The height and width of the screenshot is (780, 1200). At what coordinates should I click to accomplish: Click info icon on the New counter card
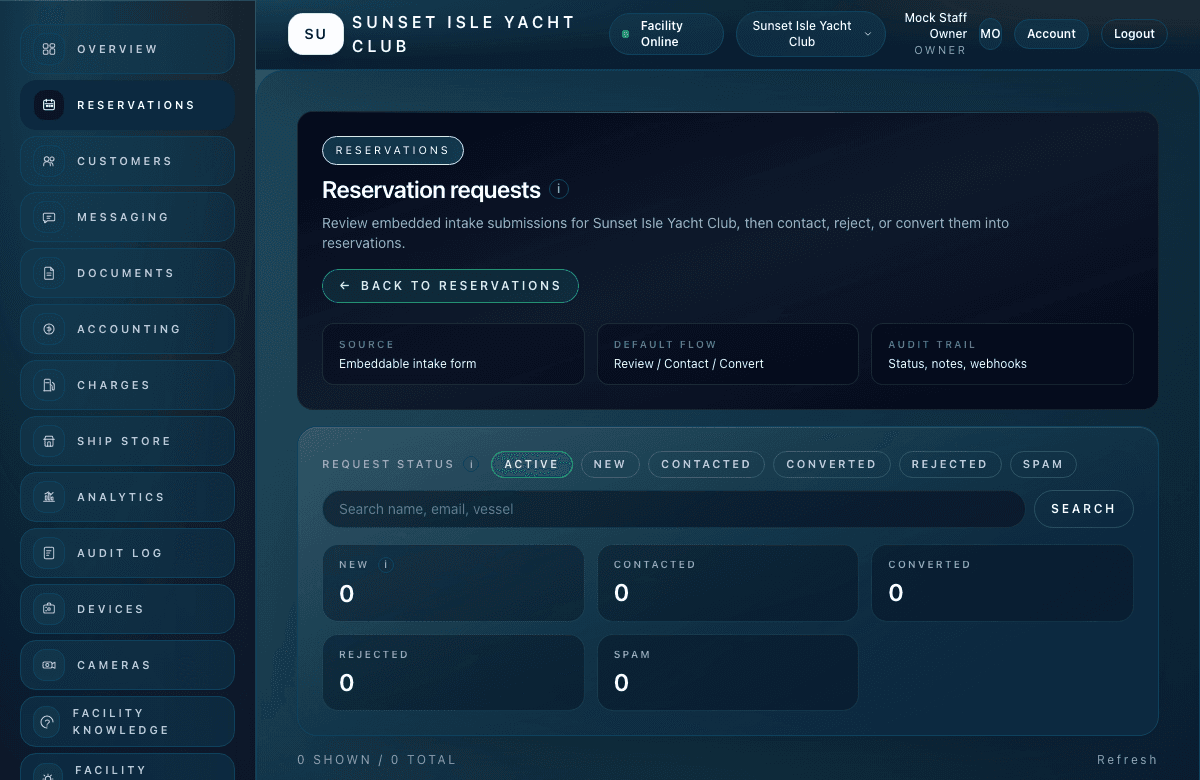click(386, 564)
